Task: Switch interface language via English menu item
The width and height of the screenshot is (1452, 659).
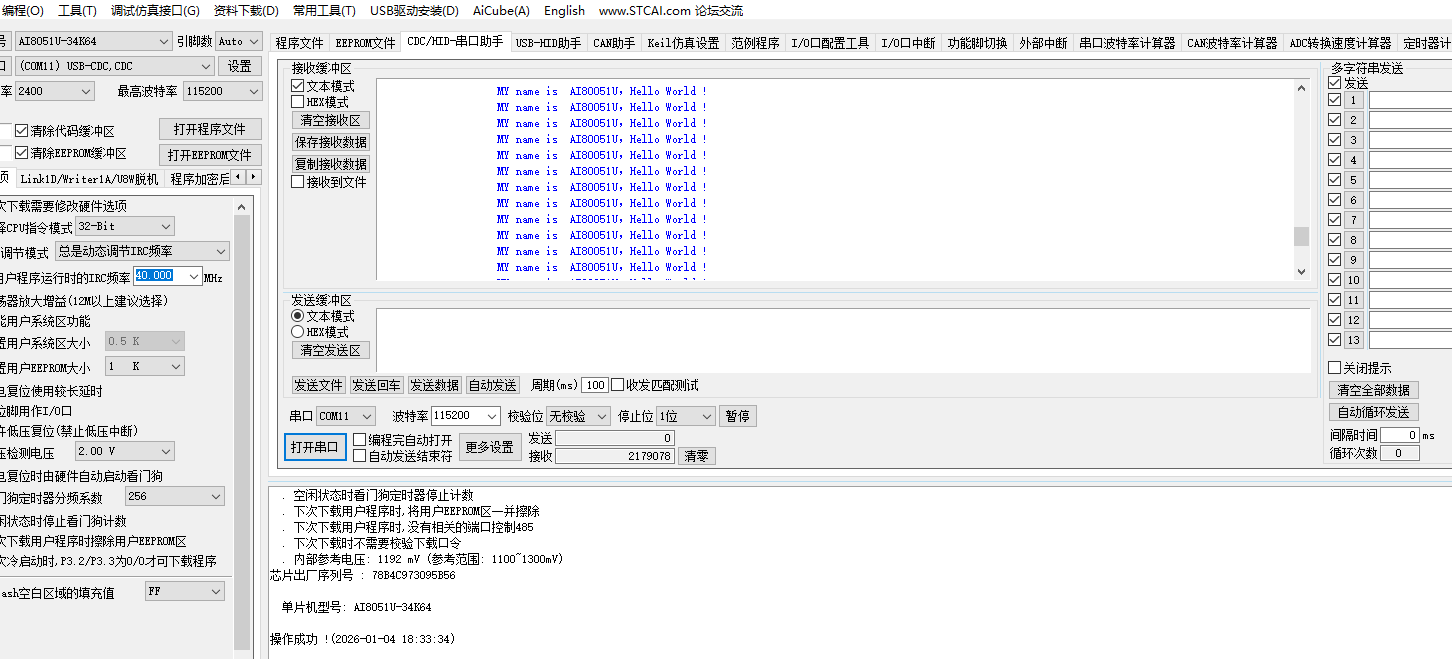Action: click(564, 11)
